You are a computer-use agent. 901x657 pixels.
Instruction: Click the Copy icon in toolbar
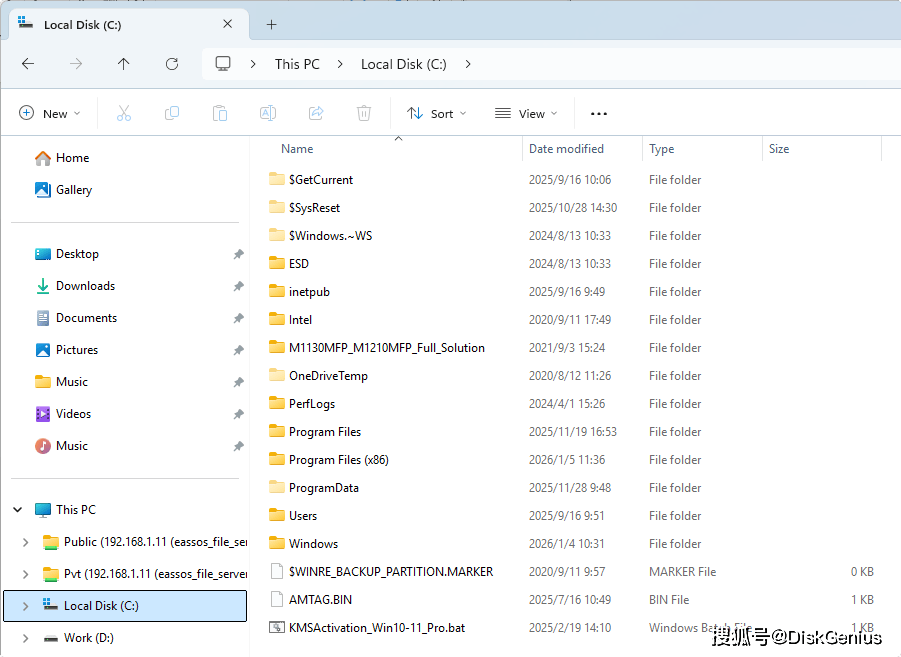(172, 114)
